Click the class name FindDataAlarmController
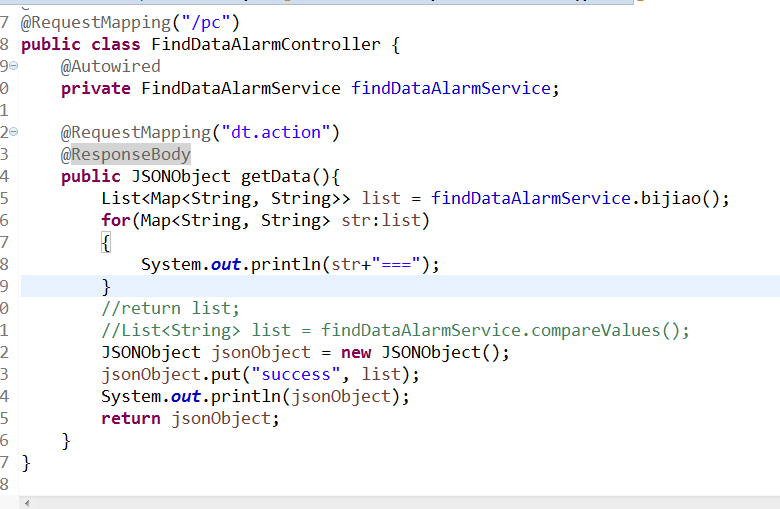 (266, 44)
